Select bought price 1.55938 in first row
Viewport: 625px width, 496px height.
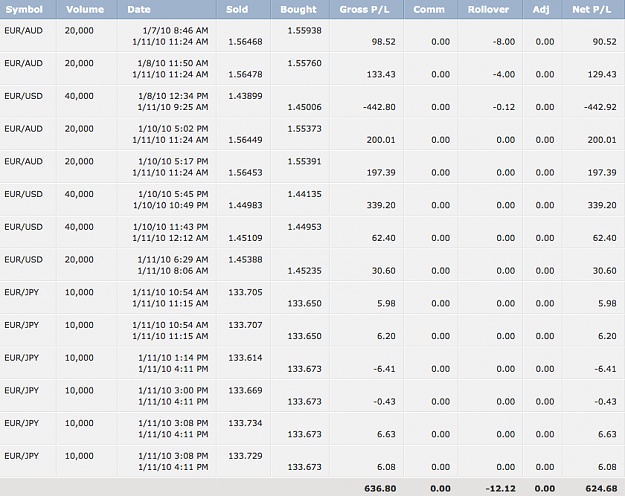[305, 31]
